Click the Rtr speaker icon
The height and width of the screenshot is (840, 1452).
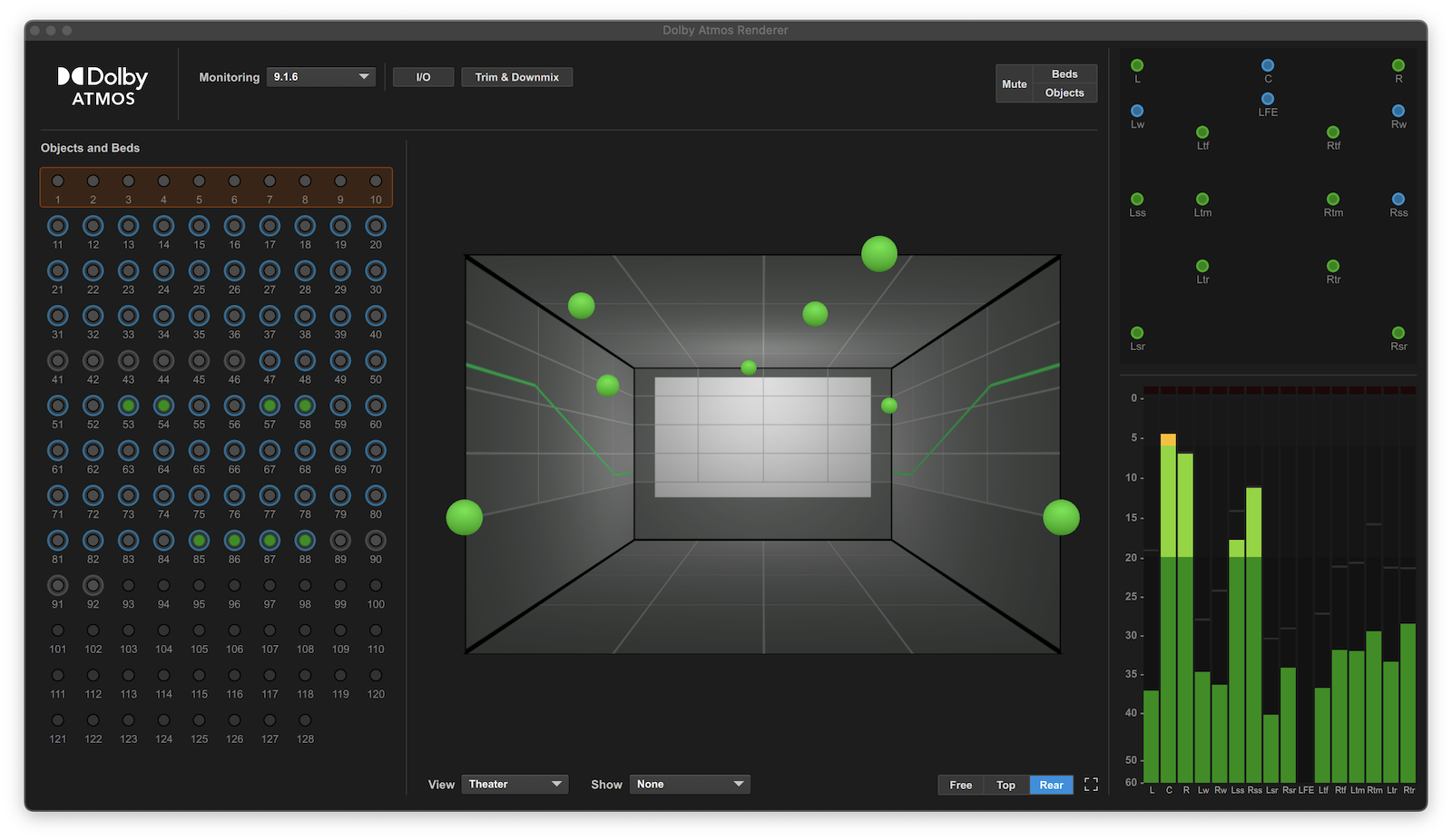pyautogui.click(x=1333, y=267)
